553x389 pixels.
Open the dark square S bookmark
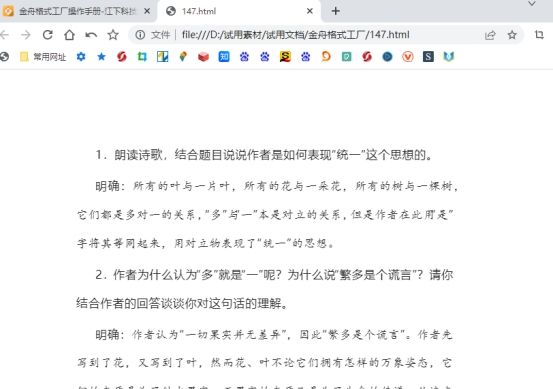[428, 56]
